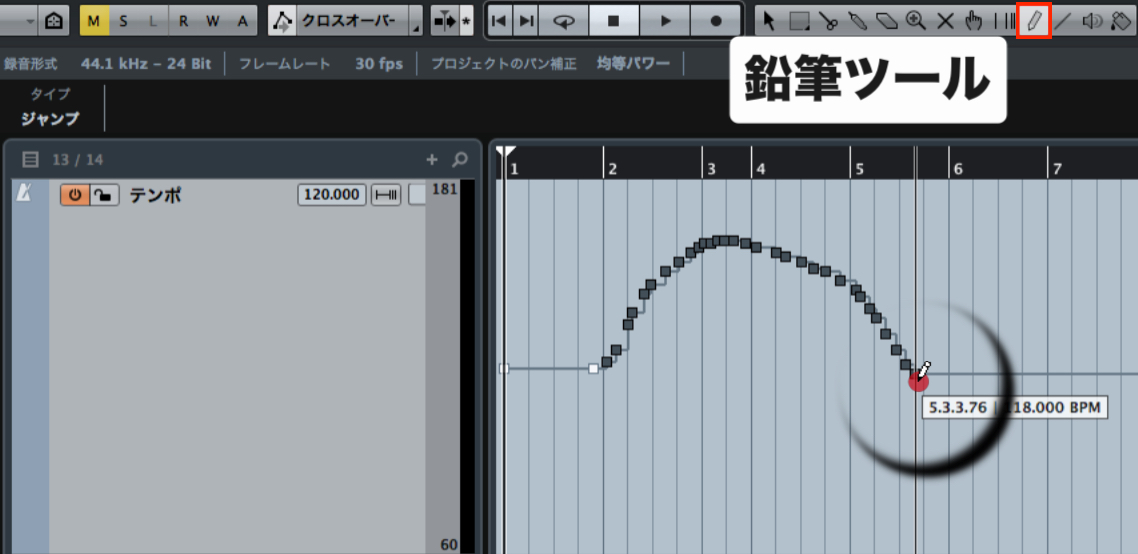
Task: Add a track with plus icon
Action: [432, 159]
